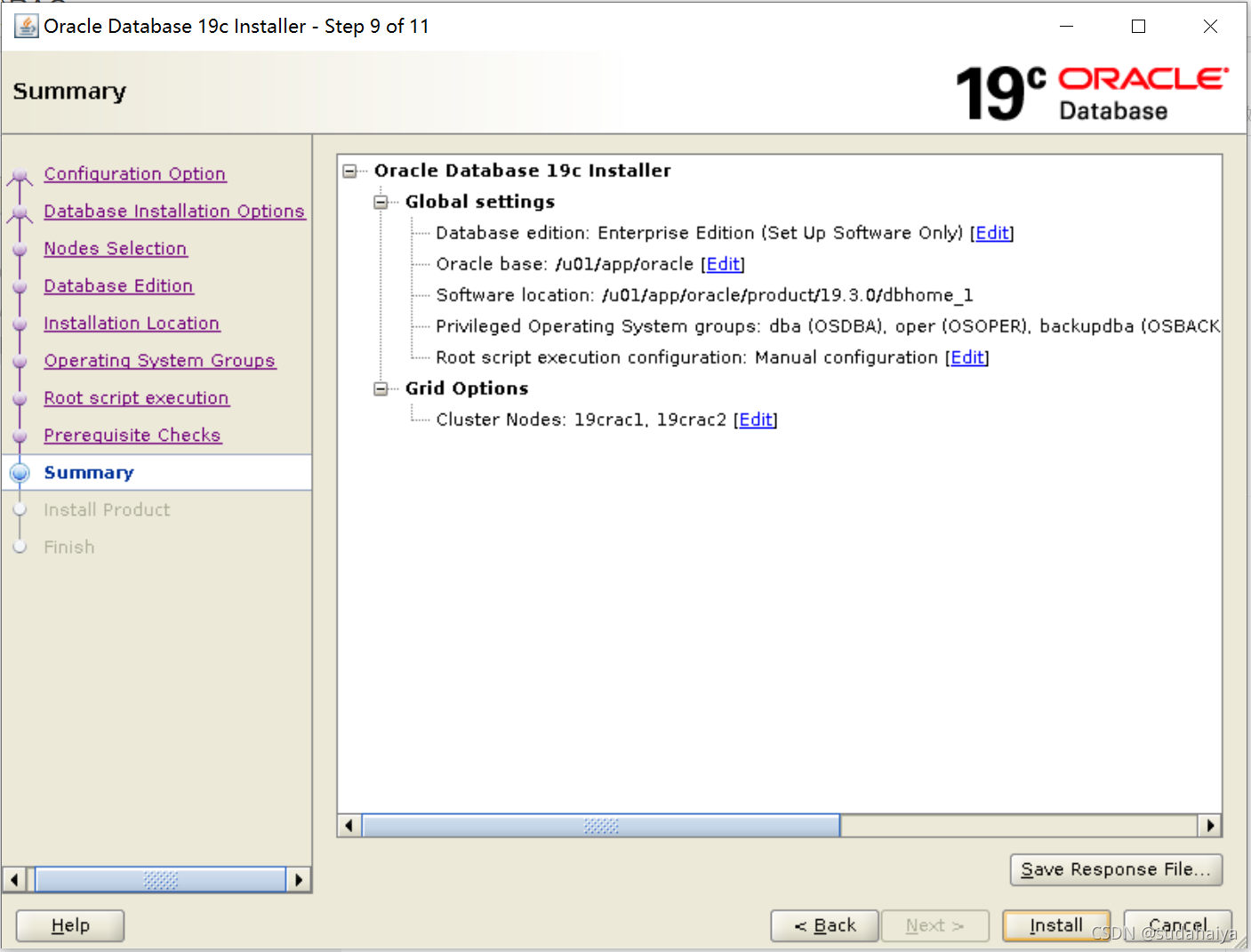Click the right arrow of steps panel scrollbar
The height and width of the screenshot is (952, 1251).
click(299, 880)
